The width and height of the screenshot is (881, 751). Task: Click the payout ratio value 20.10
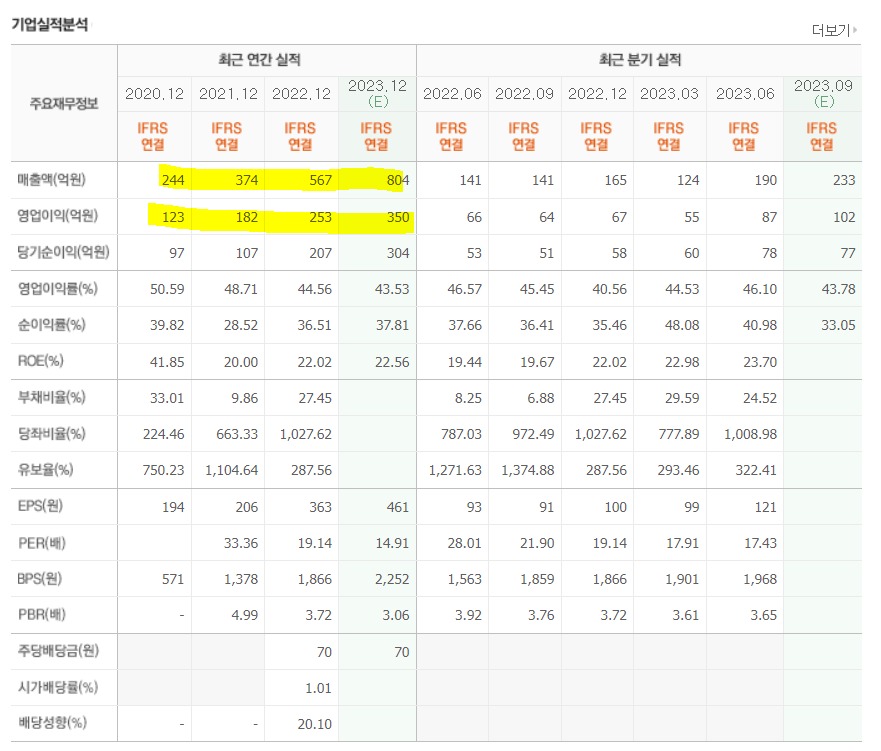(x=315, y=724)
